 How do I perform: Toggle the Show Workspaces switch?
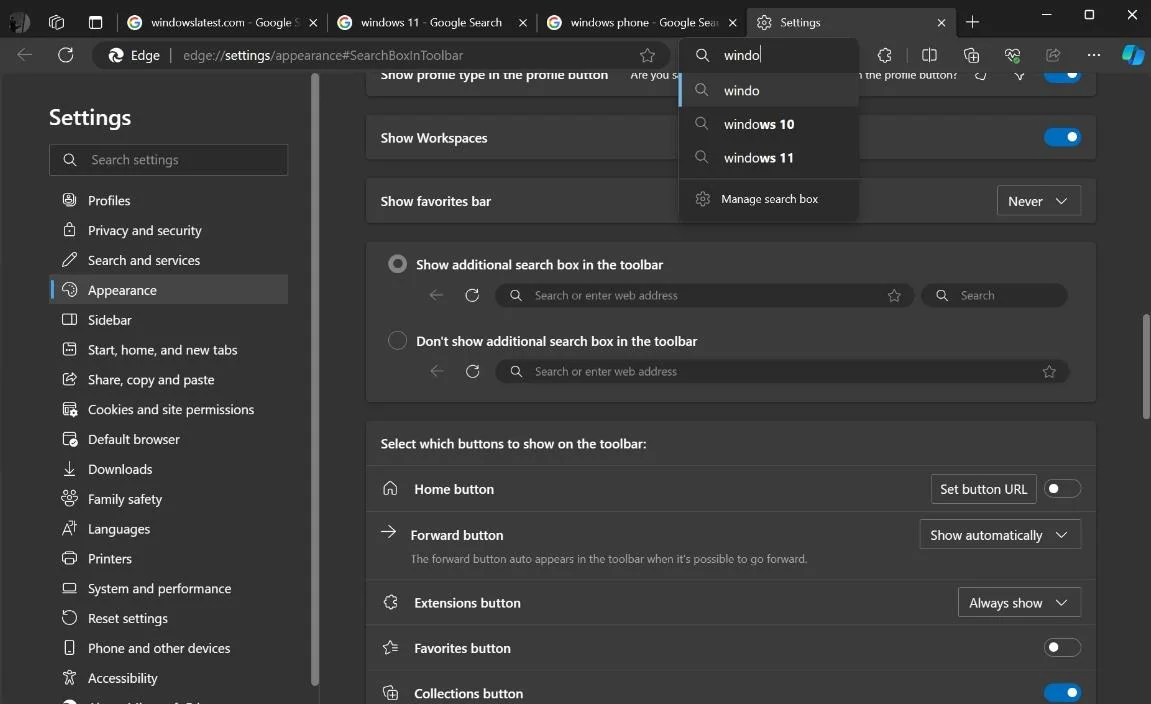click(1062, 137)
